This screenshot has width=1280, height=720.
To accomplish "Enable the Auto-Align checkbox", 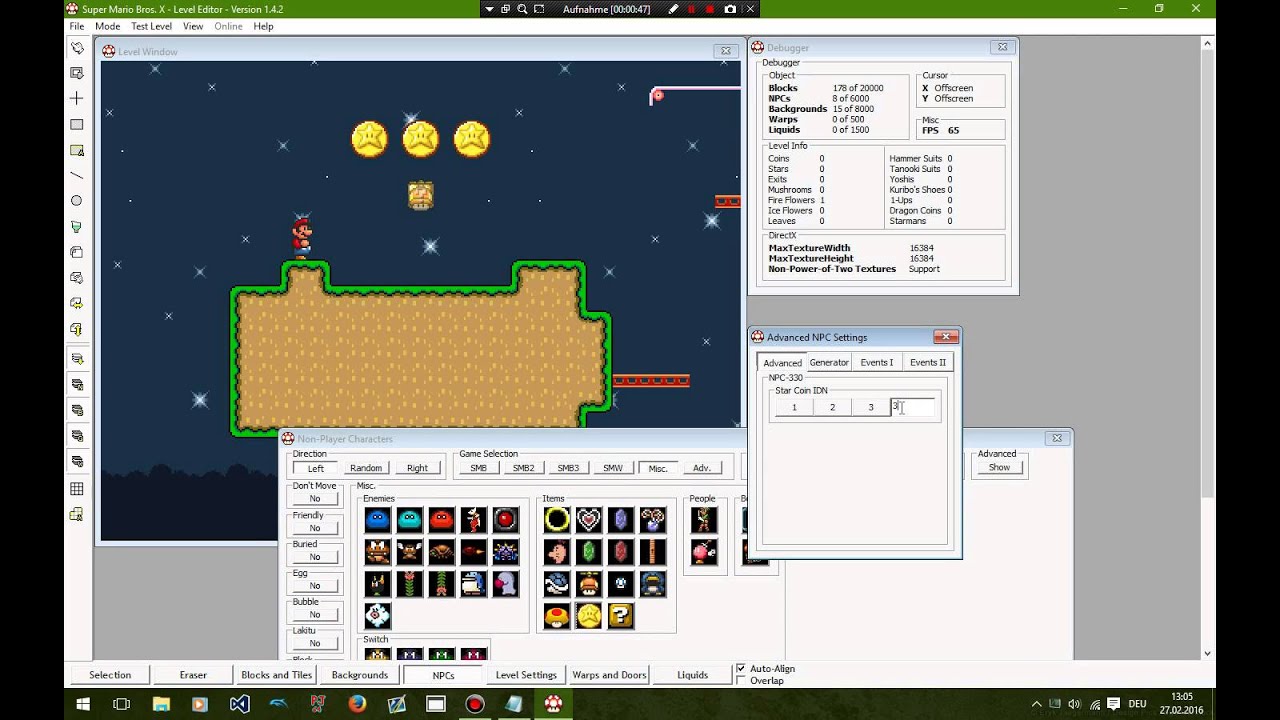I will tap(741, 668).
